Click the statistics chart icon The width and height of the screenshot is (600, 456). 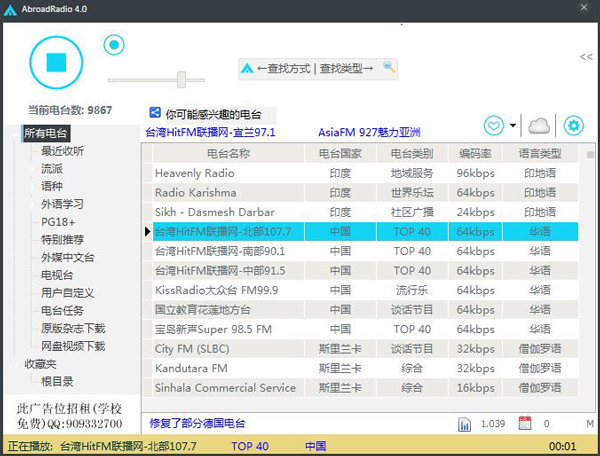coord(464,424)
